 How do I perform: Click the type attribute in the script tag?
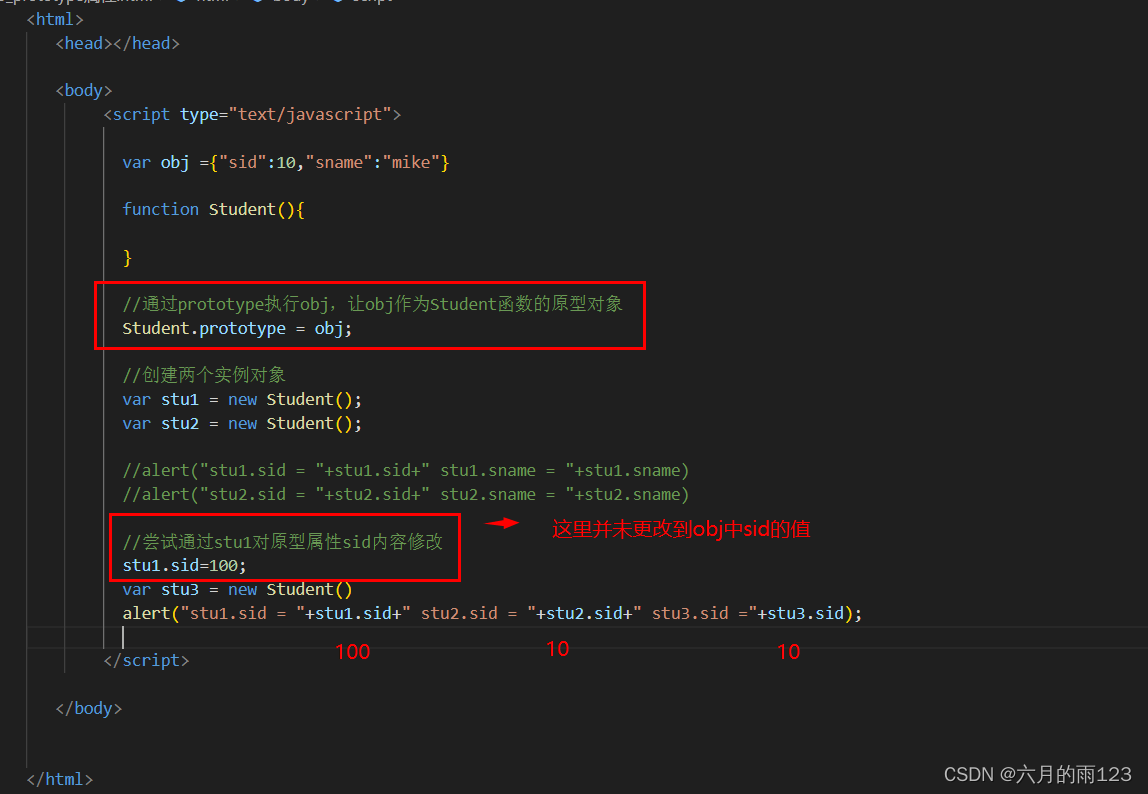pyautogui.click(x=199, y=115)
